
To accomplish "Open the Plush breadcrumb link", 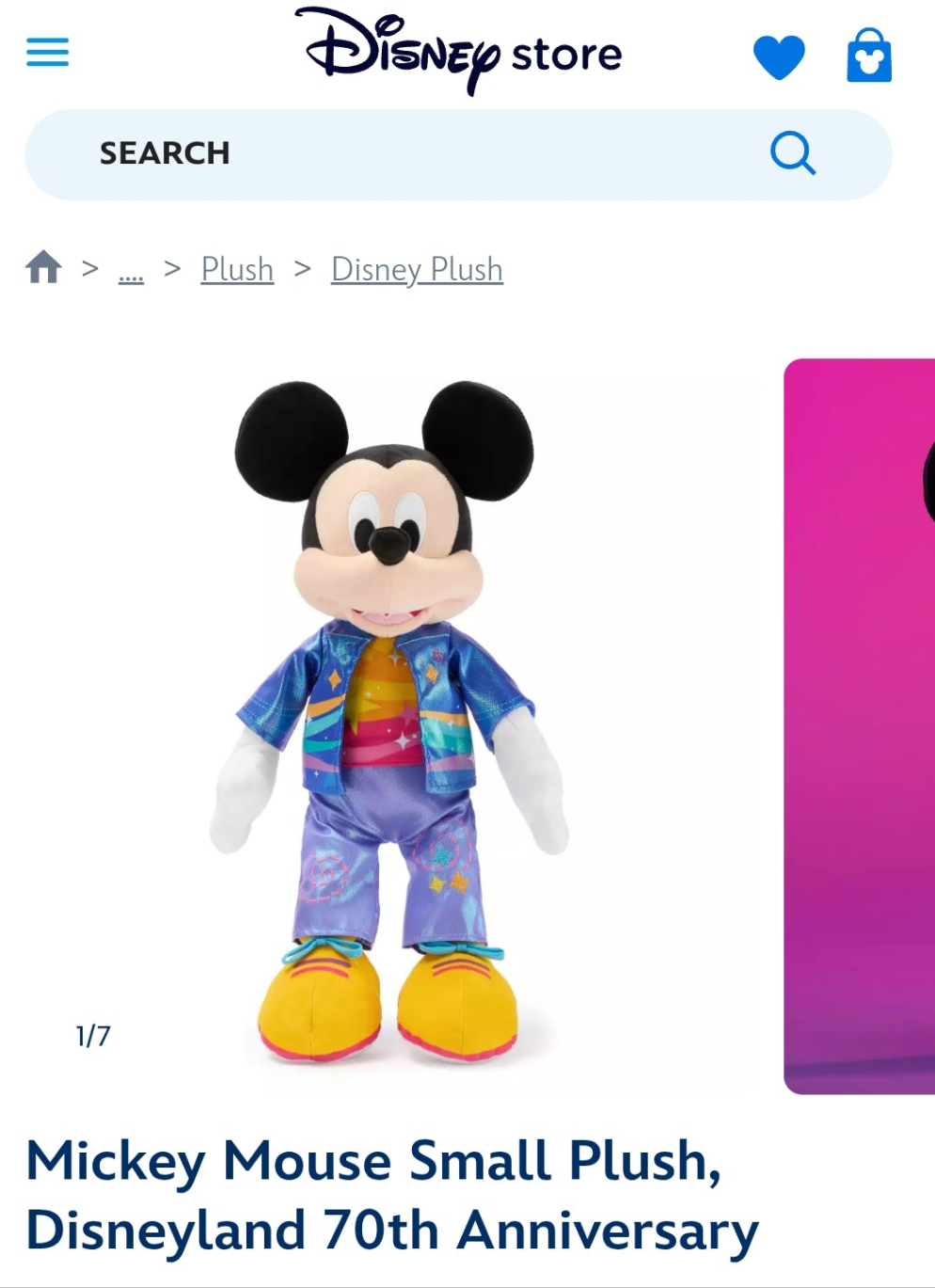I will (x=237, y=270).
